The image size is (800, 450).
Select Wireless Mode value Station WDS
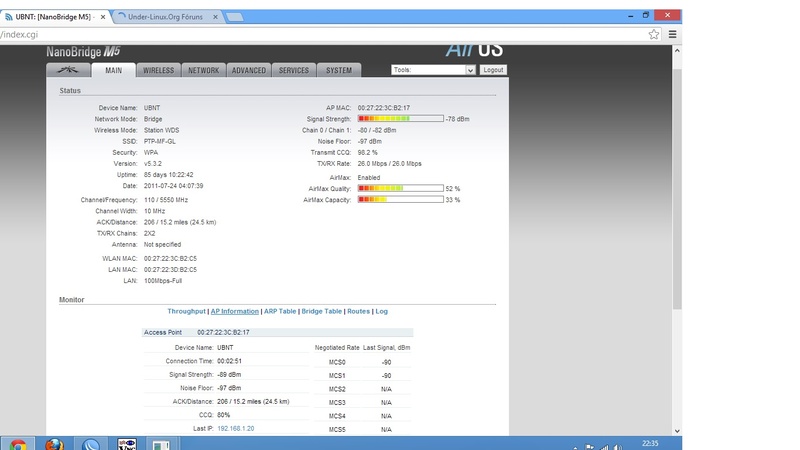point(161,130)
